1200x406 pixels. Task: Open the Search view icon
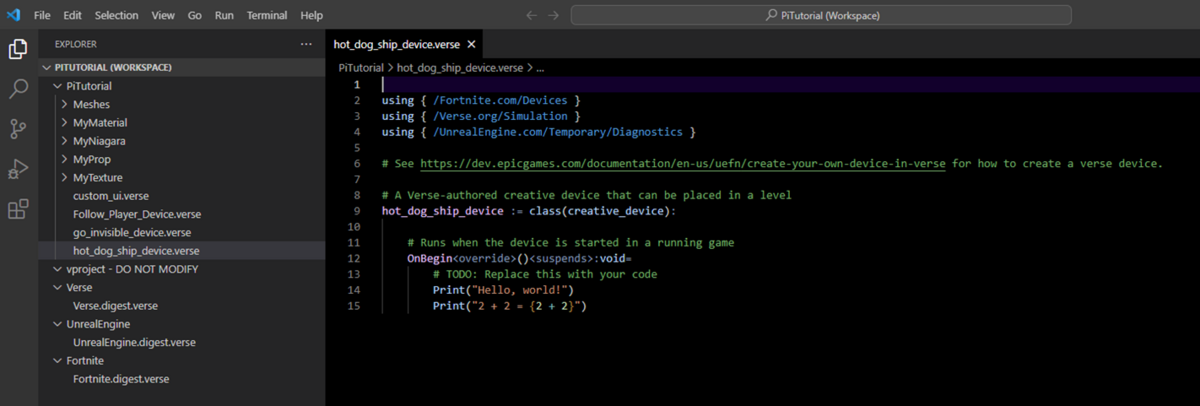point(18,89)
